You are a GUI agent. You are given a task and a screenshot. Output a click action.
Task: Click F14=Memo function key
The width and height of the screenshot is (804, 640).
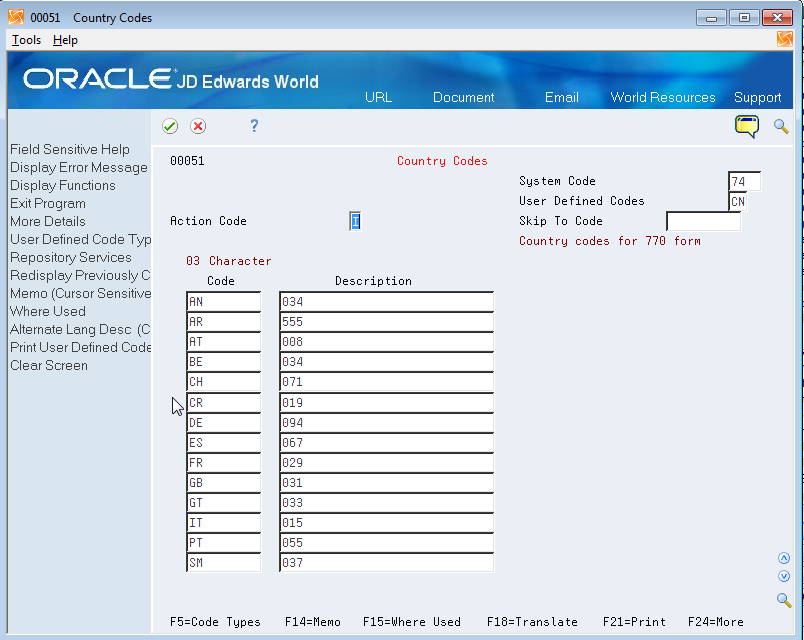pos(313,622)
